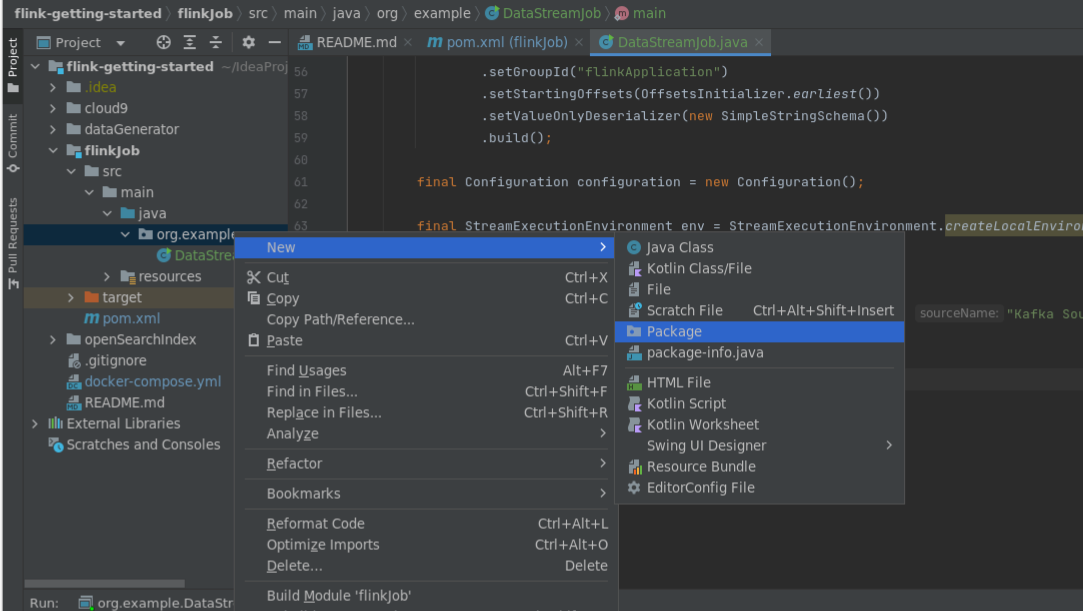The width and height of the screenshot is (1083, 611).
Task: Close the DataStreamJob.java tab
Action: [759, 43]
